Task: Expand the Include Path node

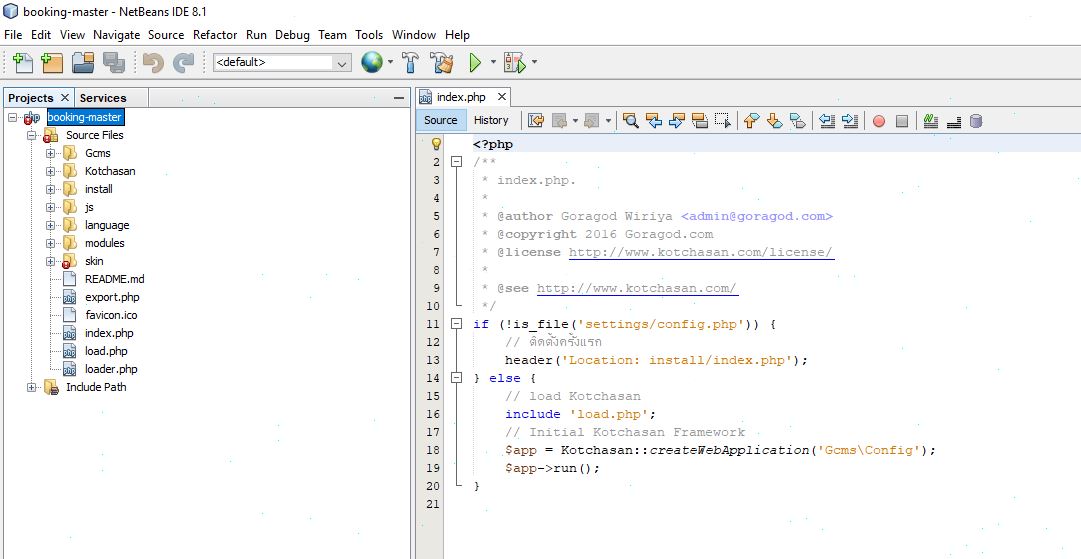Action: [31, 387]
